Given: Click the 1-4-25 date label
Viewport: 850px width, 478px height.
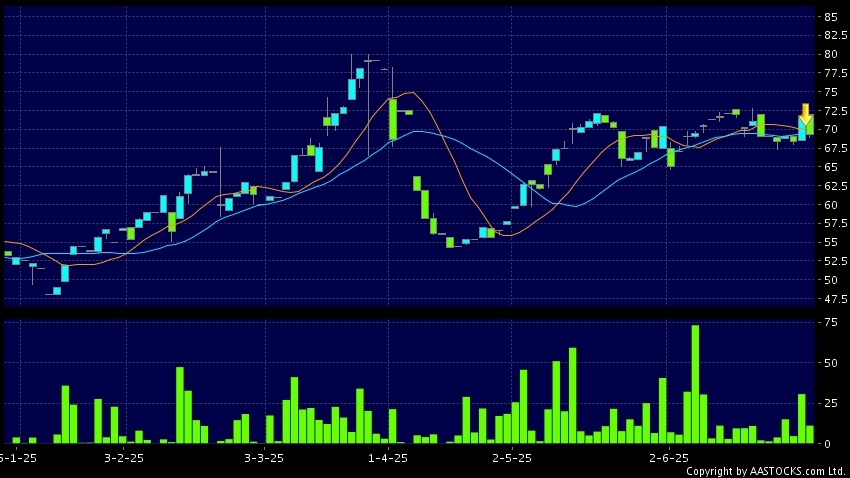Looking at the screenshot, I should [388, 458].
